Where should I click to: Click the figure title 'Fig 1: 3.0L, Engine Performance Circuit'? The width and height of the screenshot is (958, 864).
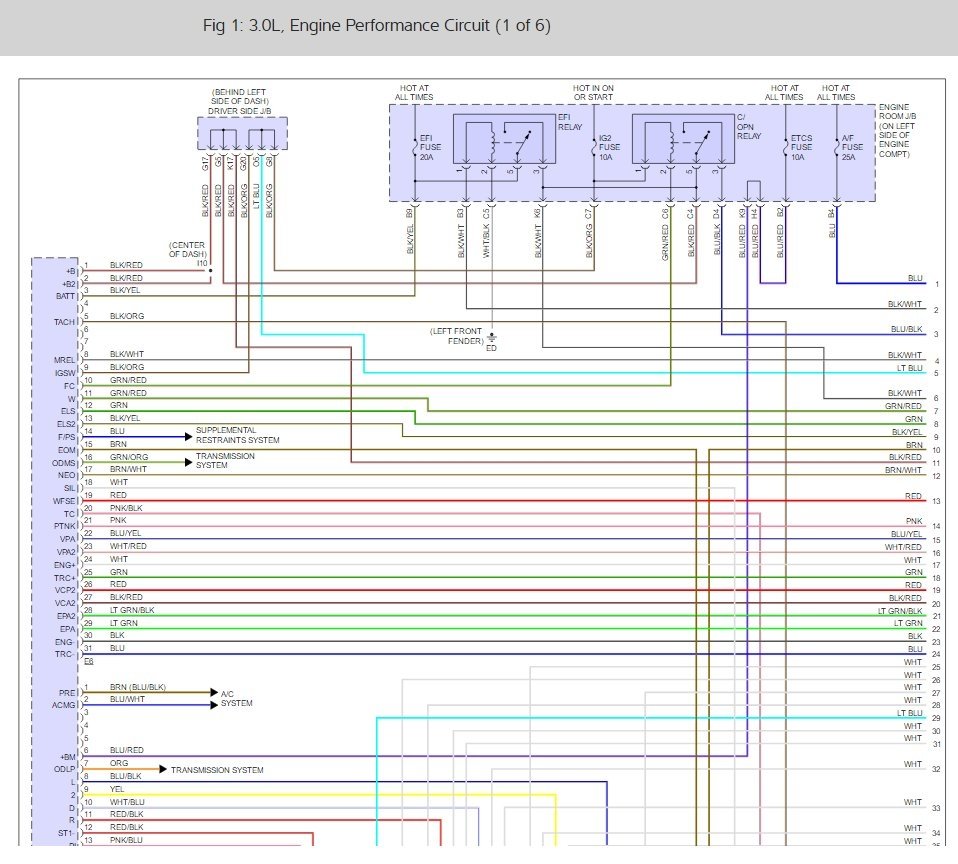[x=376, y=25]
